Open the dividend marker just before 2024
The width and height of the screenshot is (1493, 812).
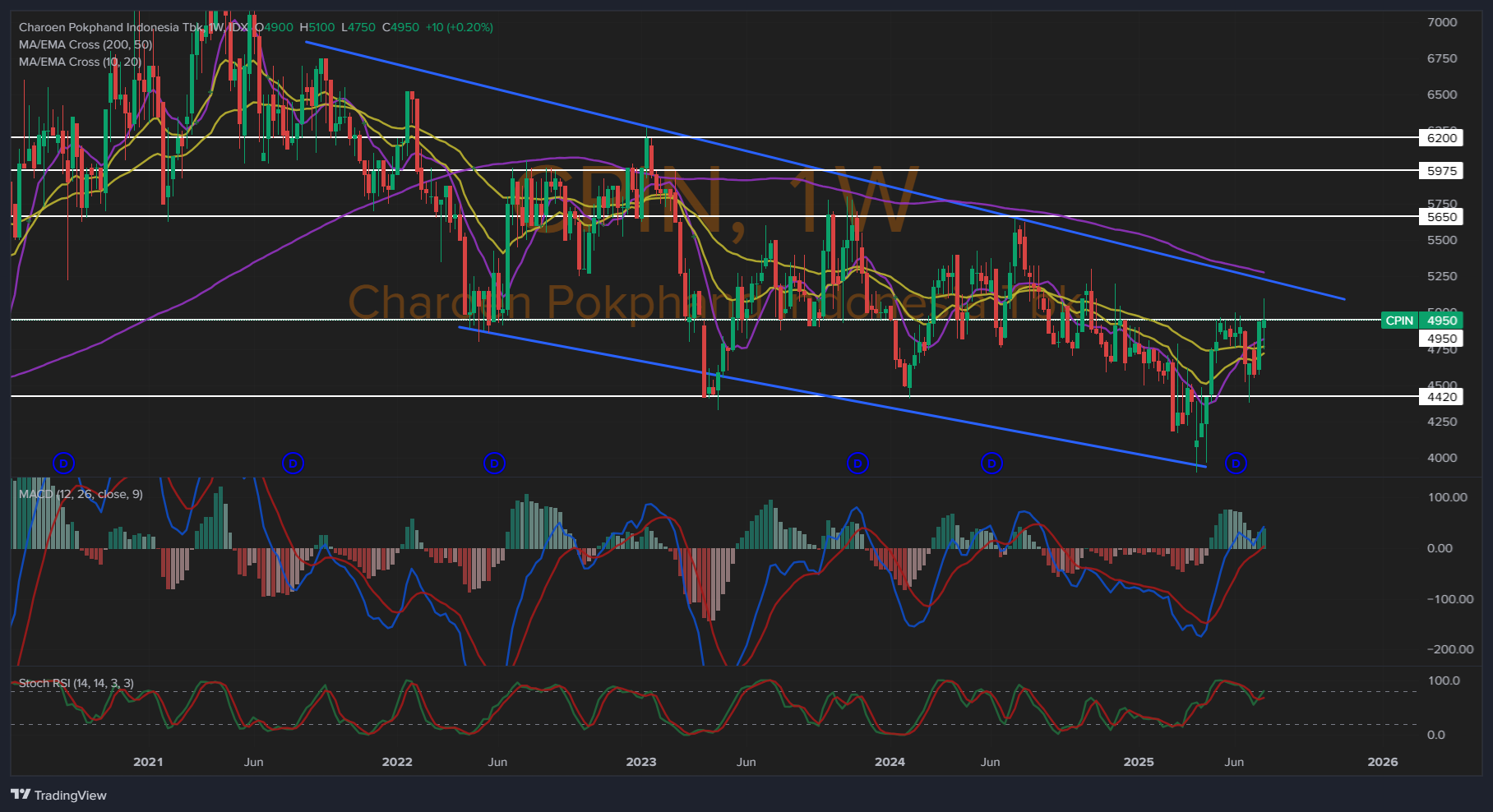tap(857, 464)
